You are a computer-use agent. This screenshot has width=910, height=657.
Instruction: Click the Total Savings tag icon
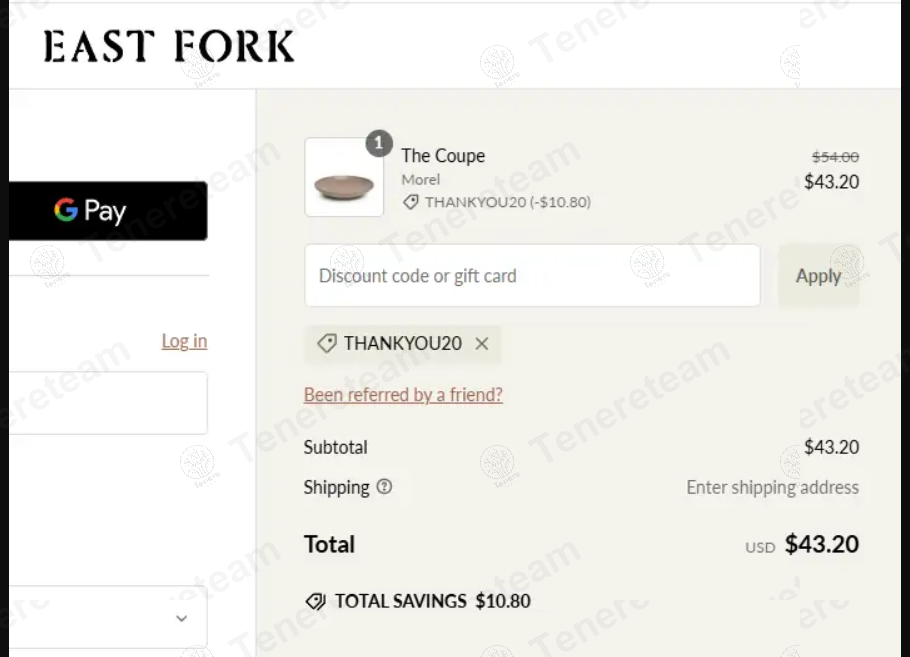[315, 601]
